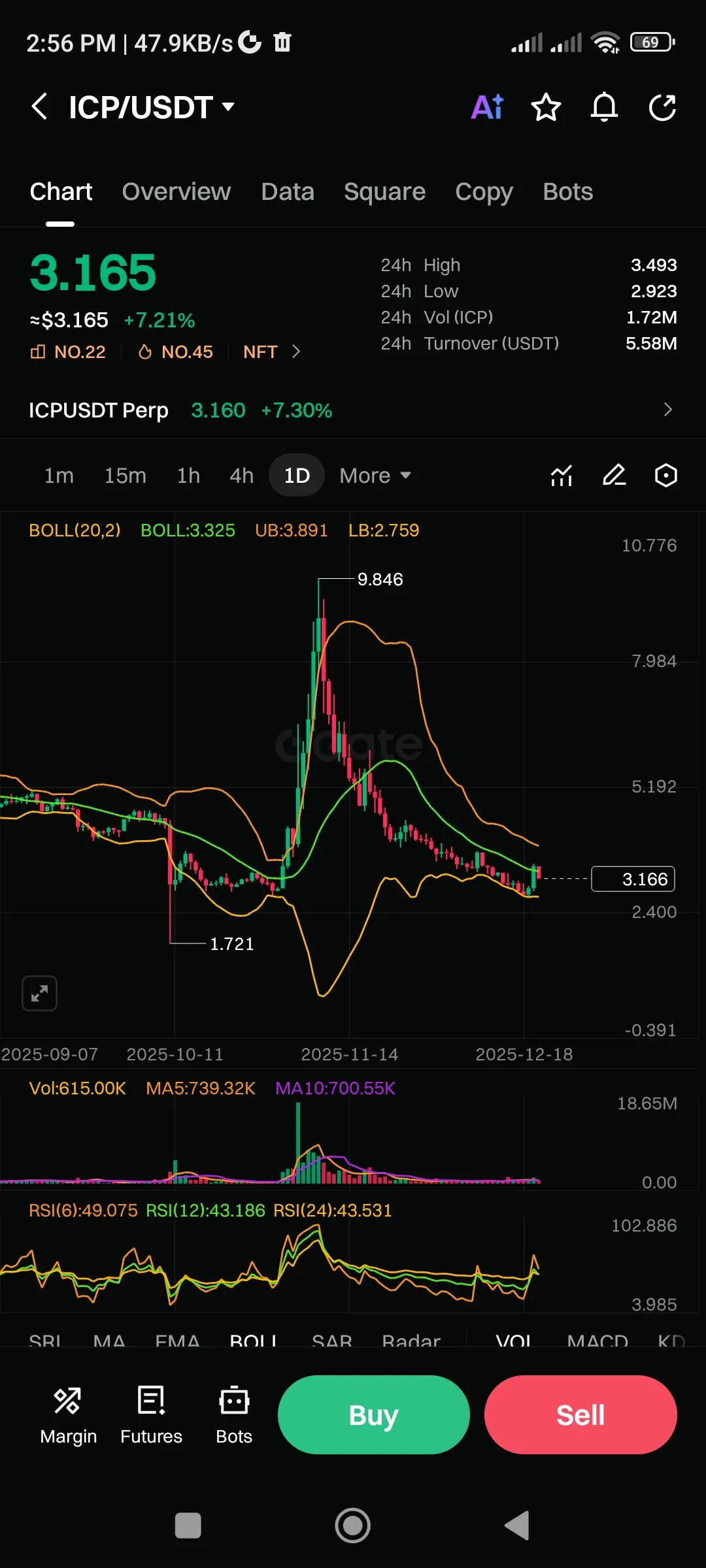Select the 1m timeframe
This screenshot has width=706, height=1568.
[x=59, y=476]
